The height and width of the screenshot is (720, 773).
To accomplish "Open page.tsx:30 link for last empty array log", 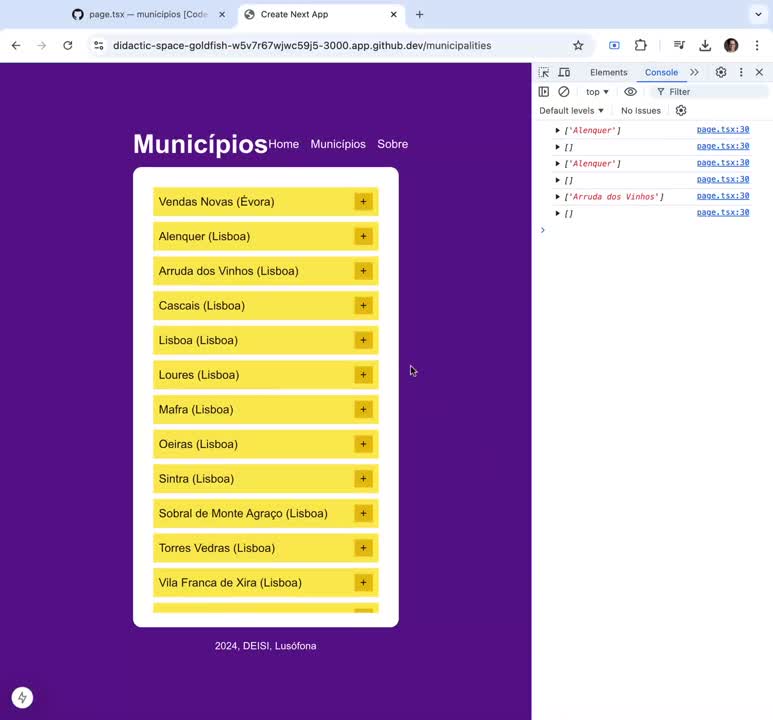I will (x=723, y=212).
